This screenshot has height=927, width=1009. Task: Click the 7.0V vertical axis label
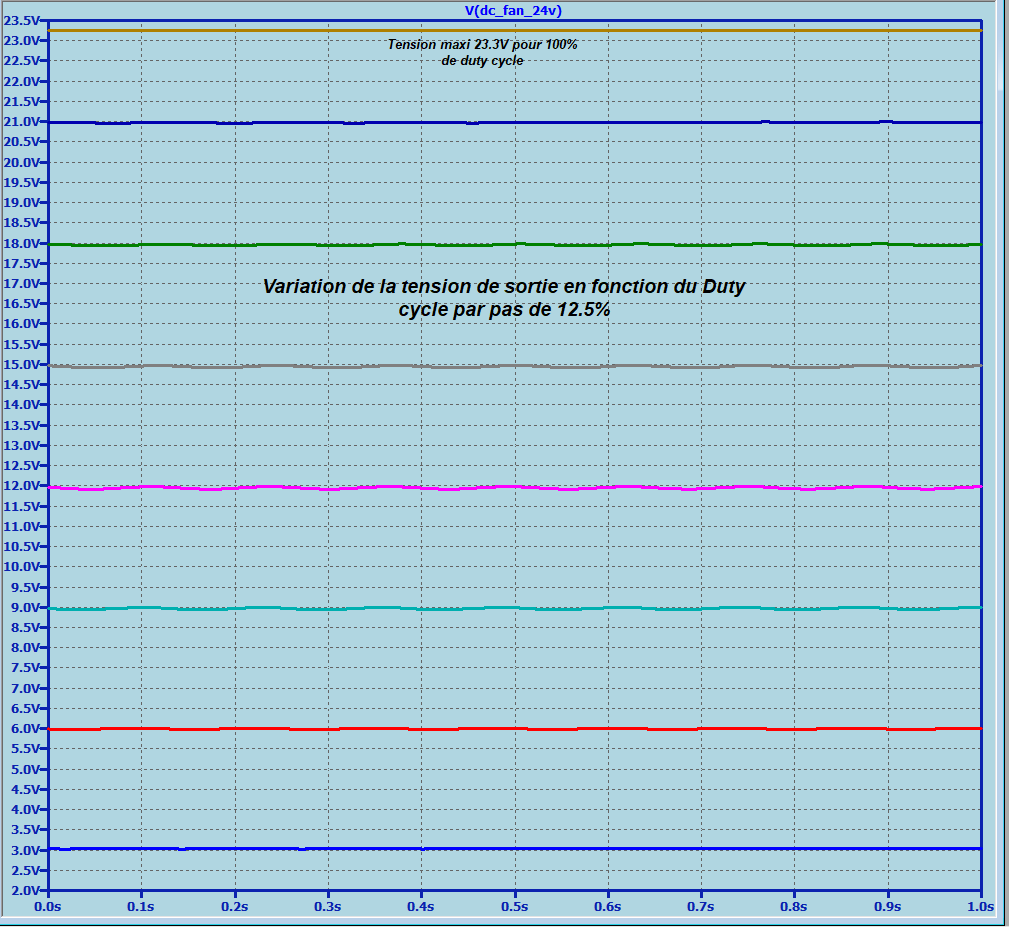point(24,689)
